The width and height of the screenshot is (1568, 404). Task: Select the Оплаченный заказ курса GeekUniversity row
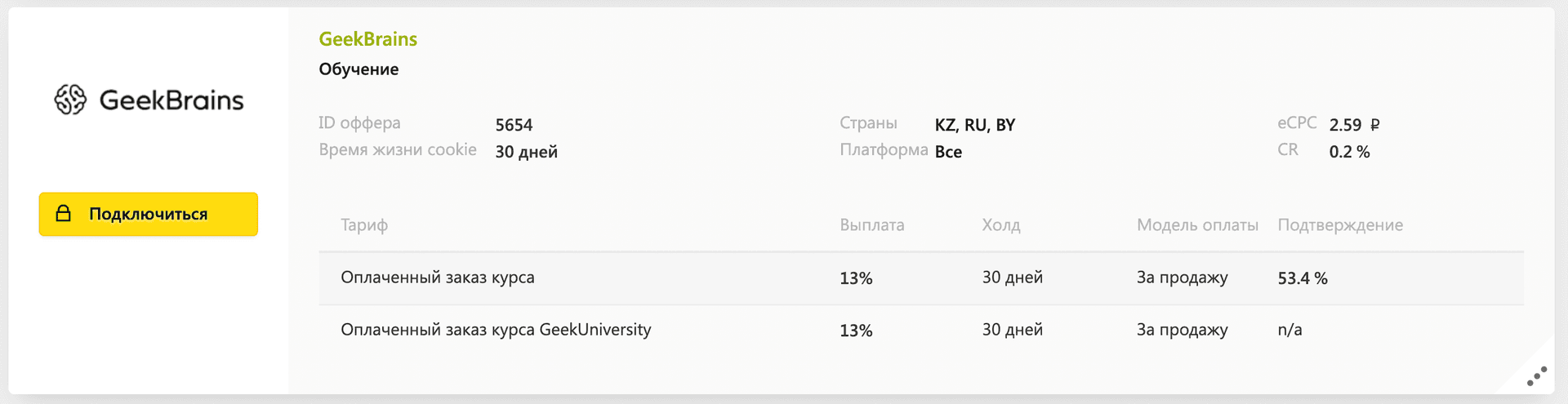496,330
